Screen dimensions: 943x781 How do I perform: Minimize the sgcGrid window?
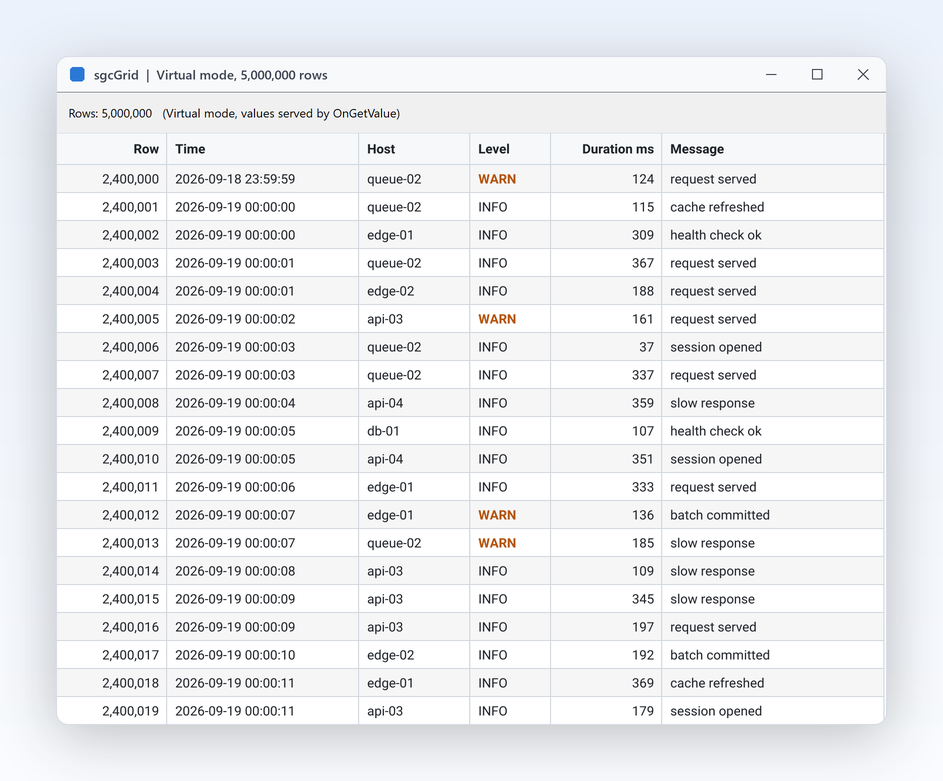pos(771,75)
